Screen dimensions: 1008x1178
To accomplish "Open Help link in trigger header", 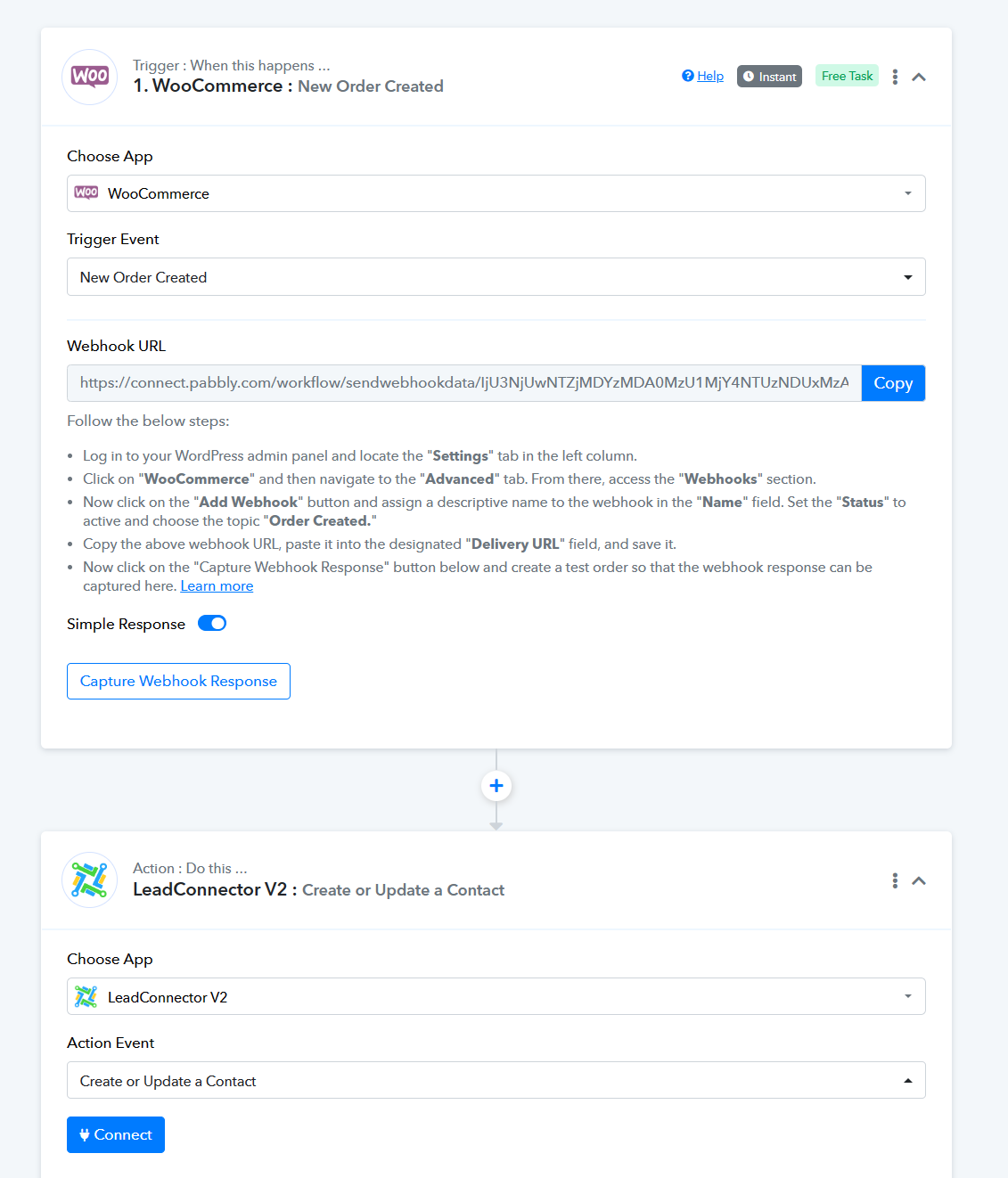I will (x=710, y=77).
